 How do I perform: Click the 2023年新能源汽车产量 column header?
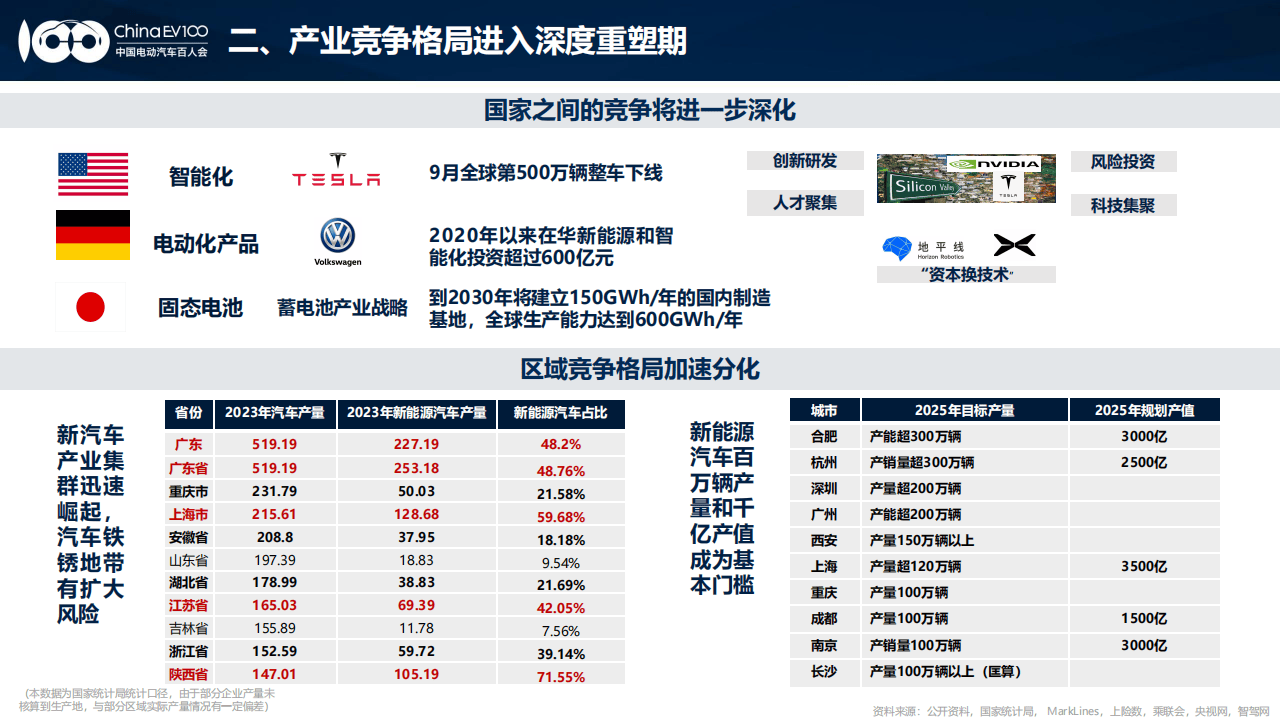pos(416,412)
